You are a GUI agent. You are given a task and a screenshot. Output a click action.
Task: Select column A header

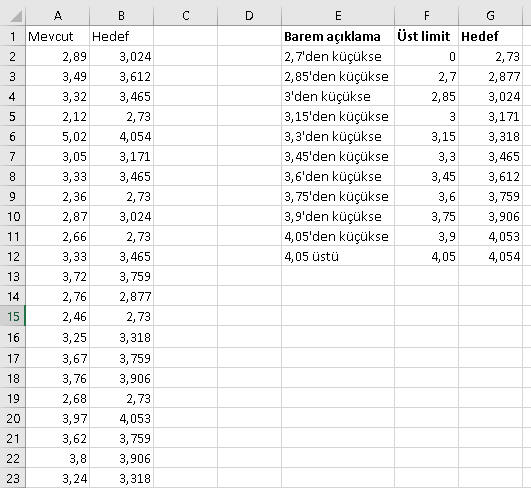(58, 16)
